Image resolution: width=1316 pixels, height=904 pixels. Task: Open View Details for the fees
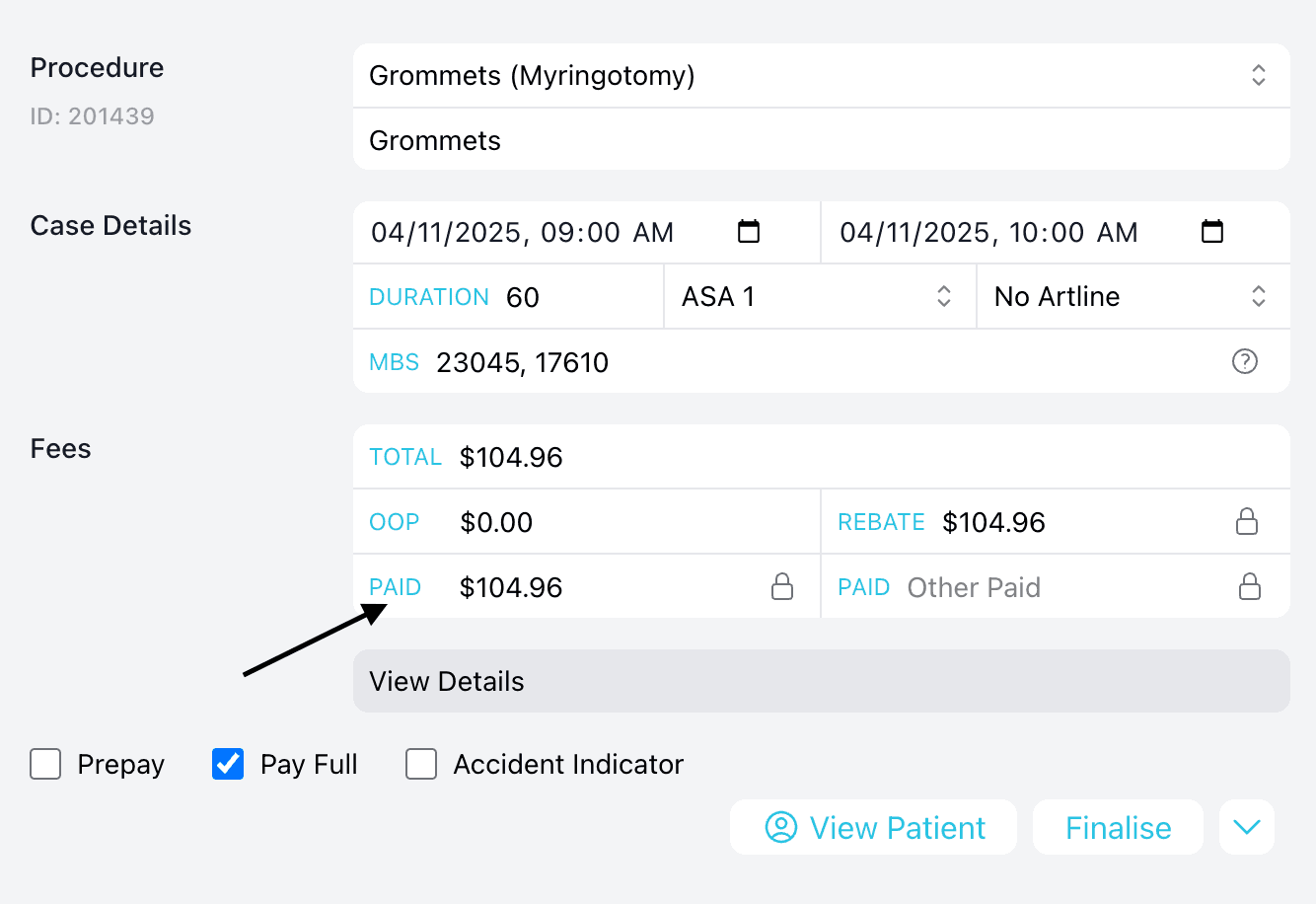[x=822, y=681]
